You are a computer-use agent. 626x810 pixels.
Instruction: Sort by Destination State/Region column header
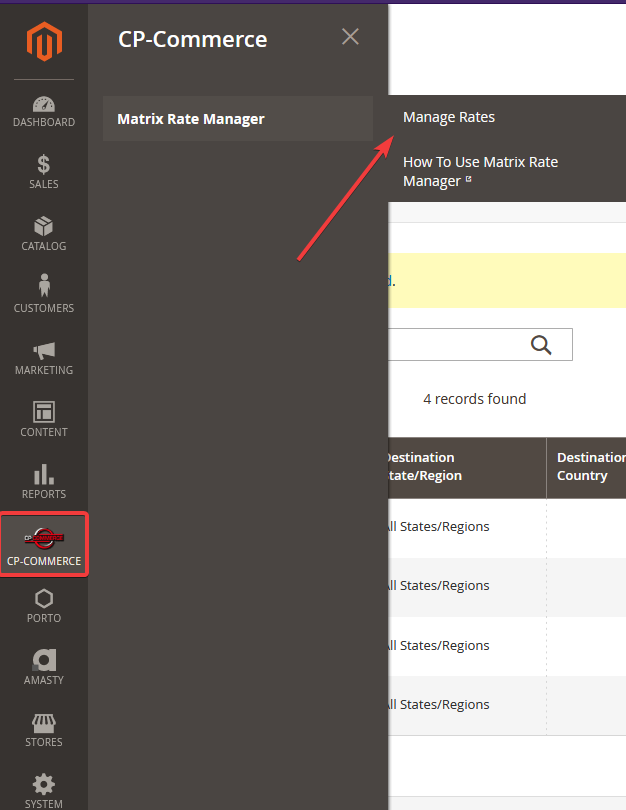click(467, 467)
